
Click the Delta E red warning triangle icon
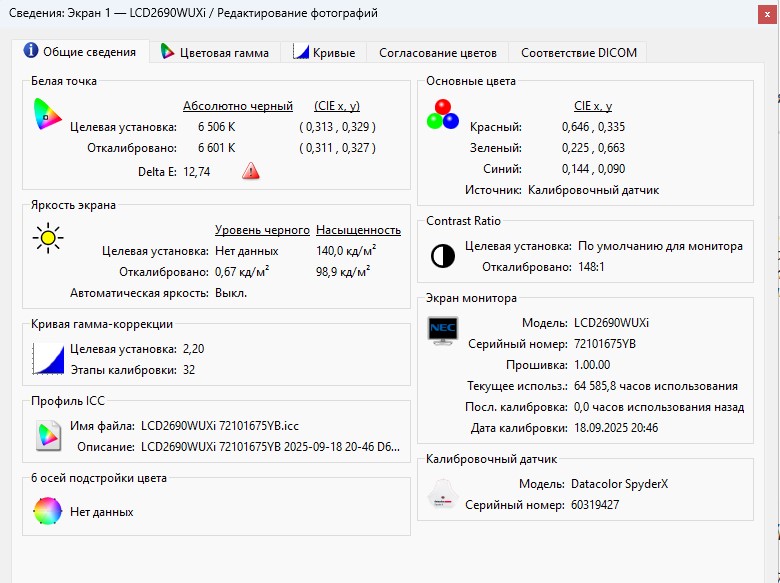tap(250, 172)
